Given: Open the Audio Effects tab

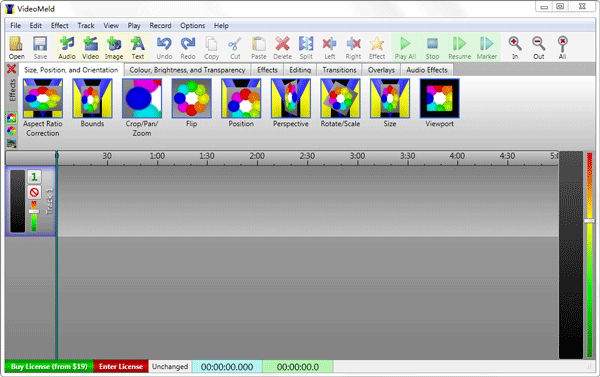Looking at the screenshot, I should [x=427, y=70].
